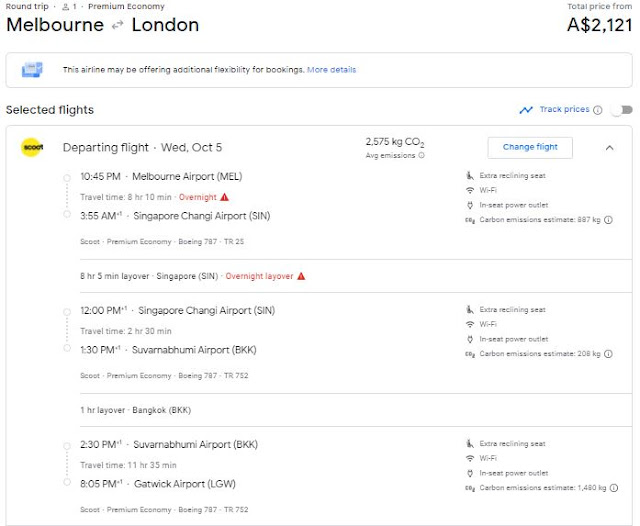Screen dimensions: 640x526
Task: Click the A$2,121 total price
Action: point(595,25)
